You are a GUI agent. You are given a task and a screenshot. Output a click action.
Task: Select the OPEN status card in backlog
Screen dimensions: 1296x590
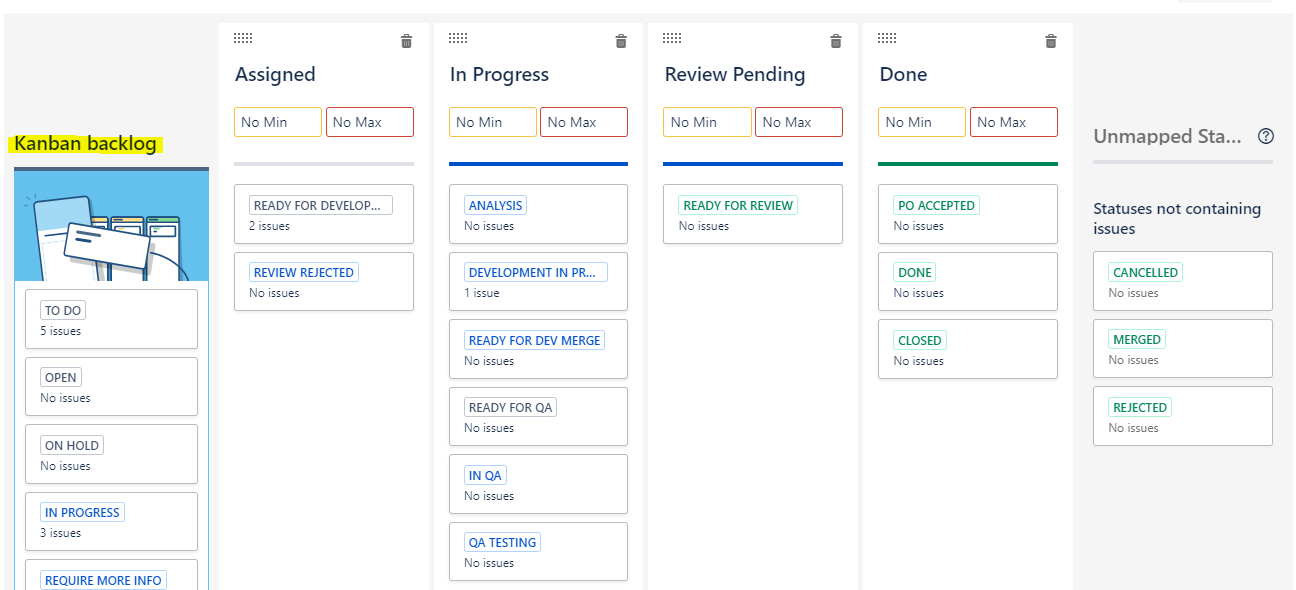111,386
